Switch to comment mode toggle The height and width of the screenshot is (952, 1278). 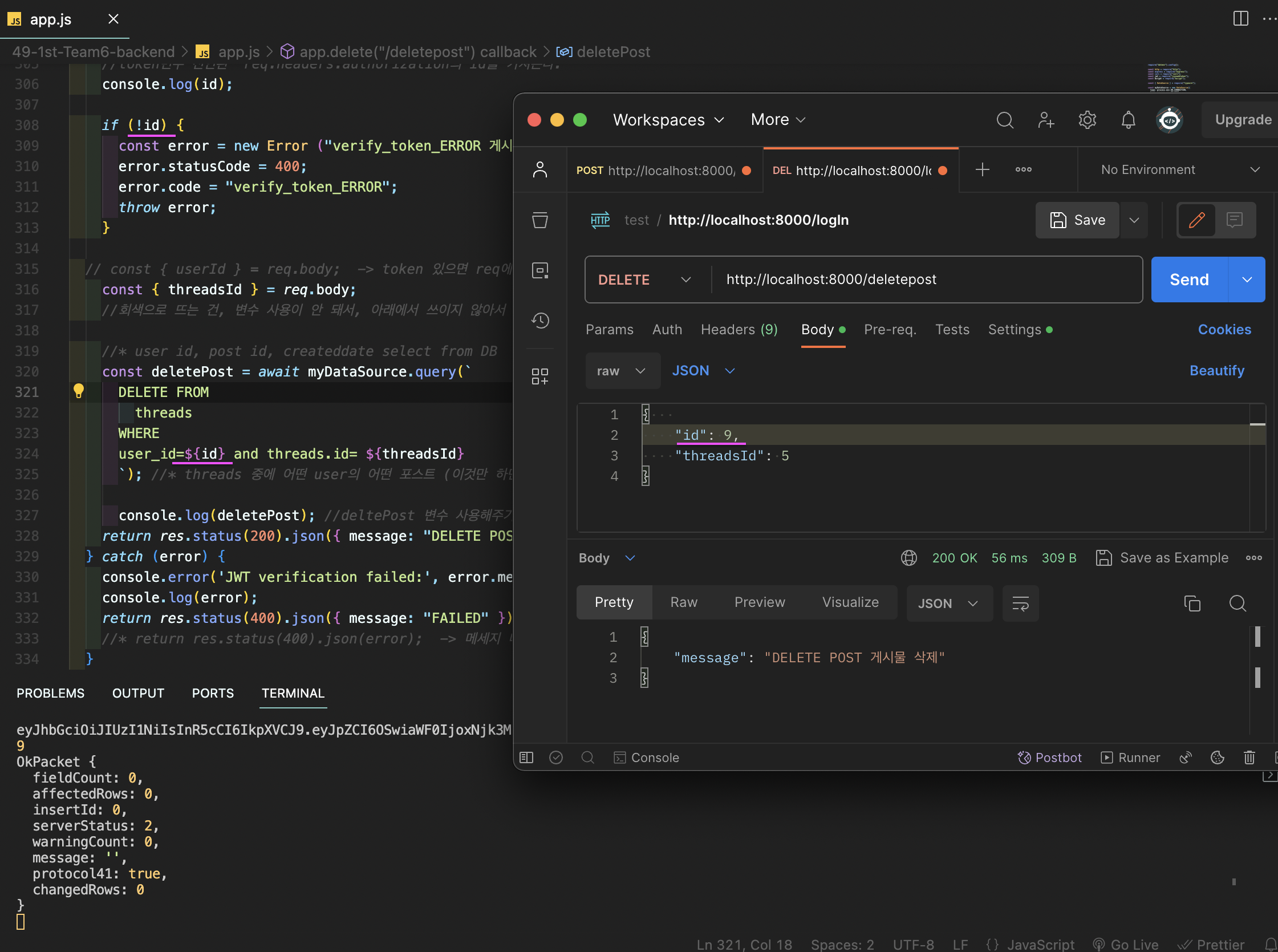click(x=1234, y=220)
